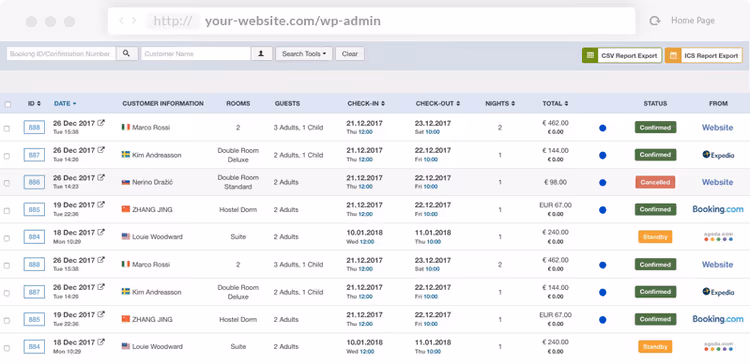Click the orange ICS calendar icon
750x364 pixels.
point(673,55)
